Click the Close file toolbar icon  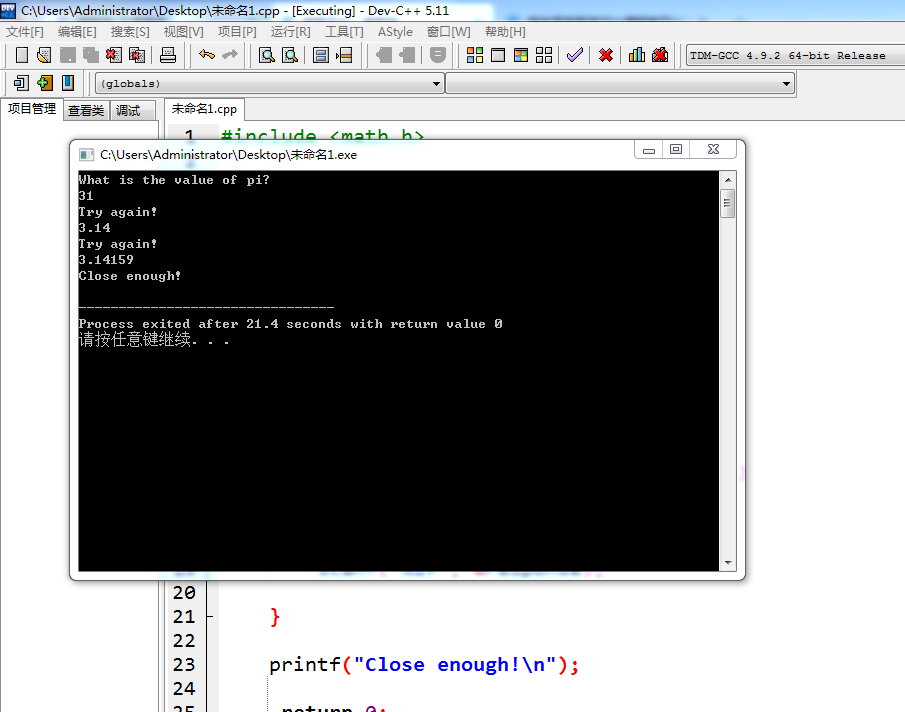click(114, 55)
